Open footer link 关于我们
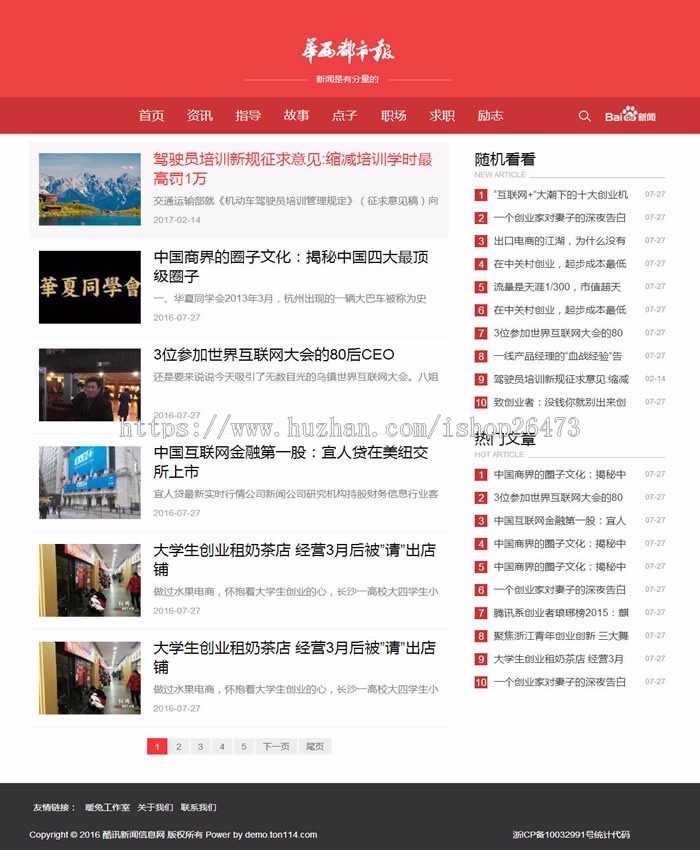Image resolution: width=700 pixels, height=850 pixels. tap(155, 807)
